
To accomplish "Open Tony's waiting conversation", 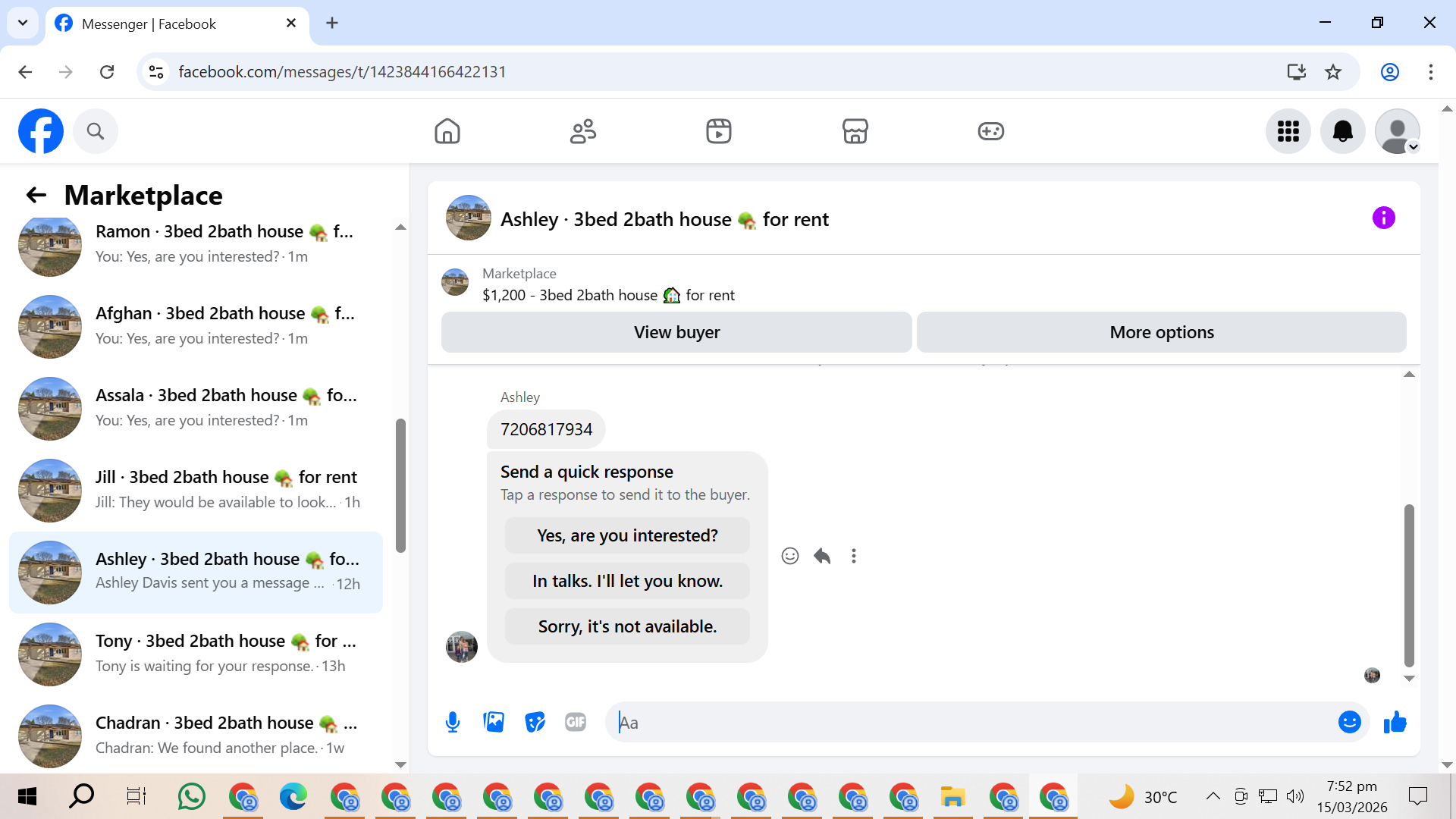I will point(196,654).
